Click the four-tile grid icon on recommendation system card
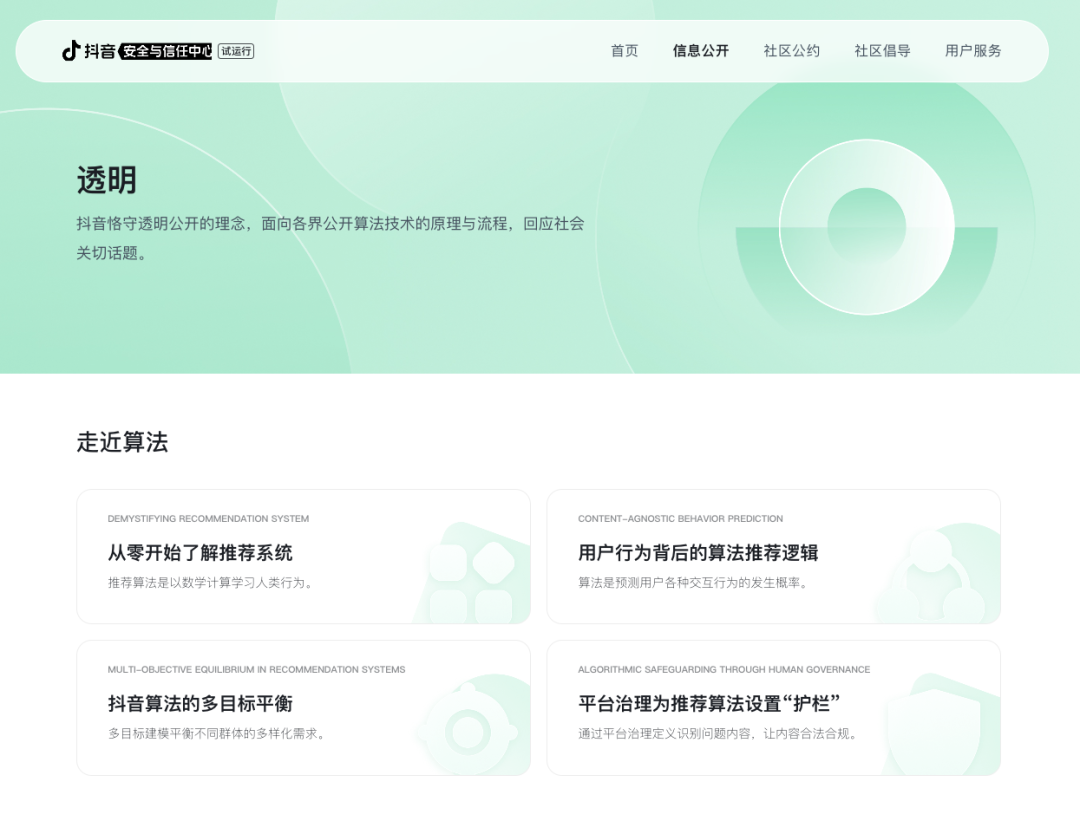The image size is (1080, 821). 472,581
